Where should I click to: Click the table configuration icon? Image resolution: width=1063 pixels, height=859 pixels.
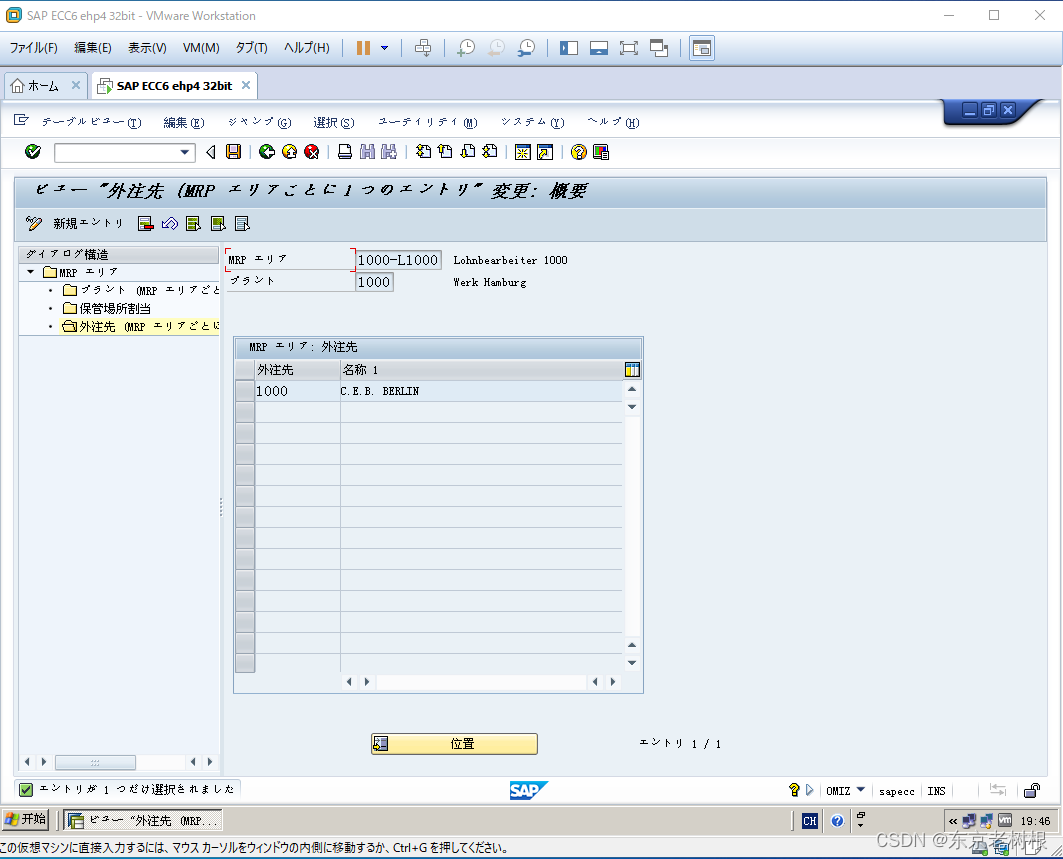632,369
